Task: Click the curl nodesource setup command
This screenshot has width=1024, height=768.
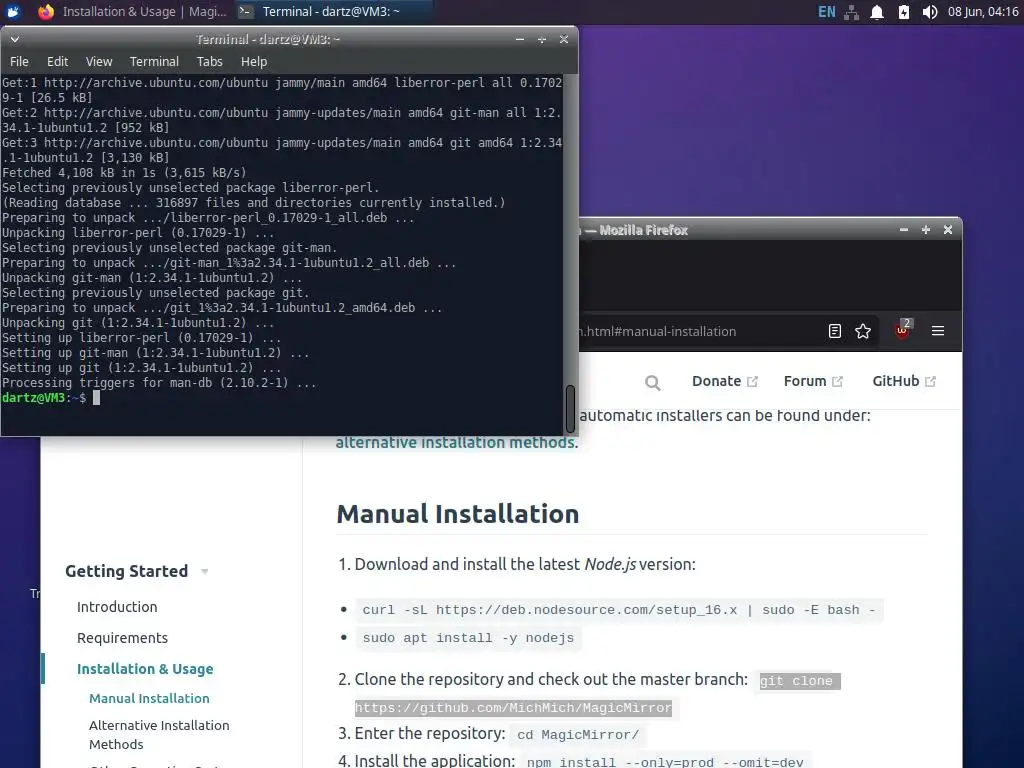Action: point(618,610)
